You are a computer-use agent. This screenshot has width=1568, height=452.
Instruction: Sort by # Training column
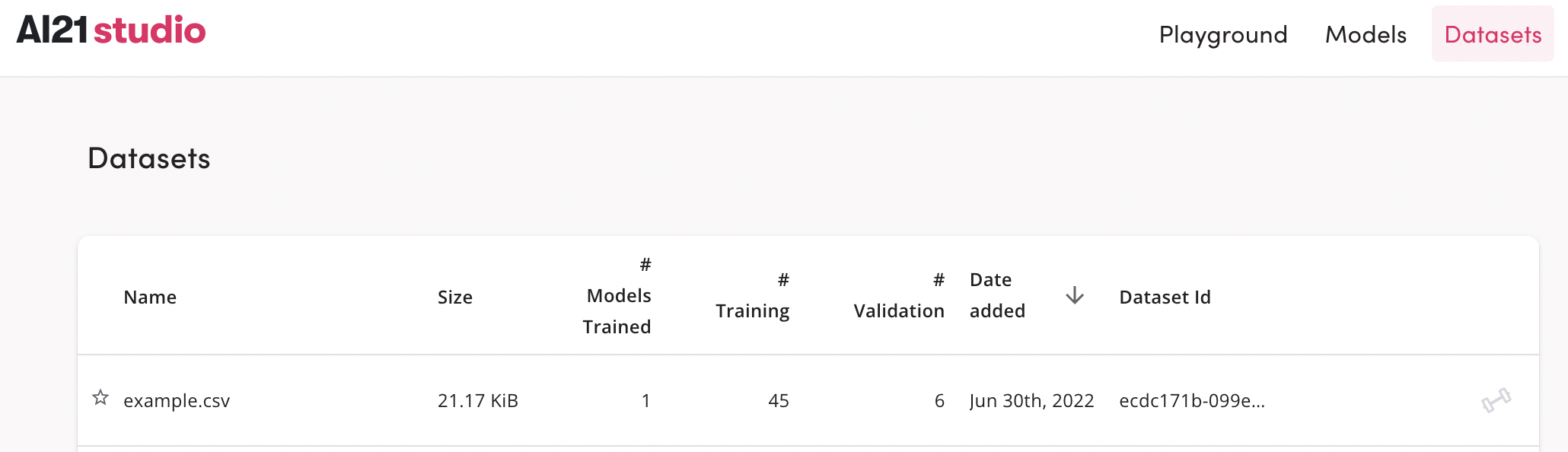(x=752, y=297)
